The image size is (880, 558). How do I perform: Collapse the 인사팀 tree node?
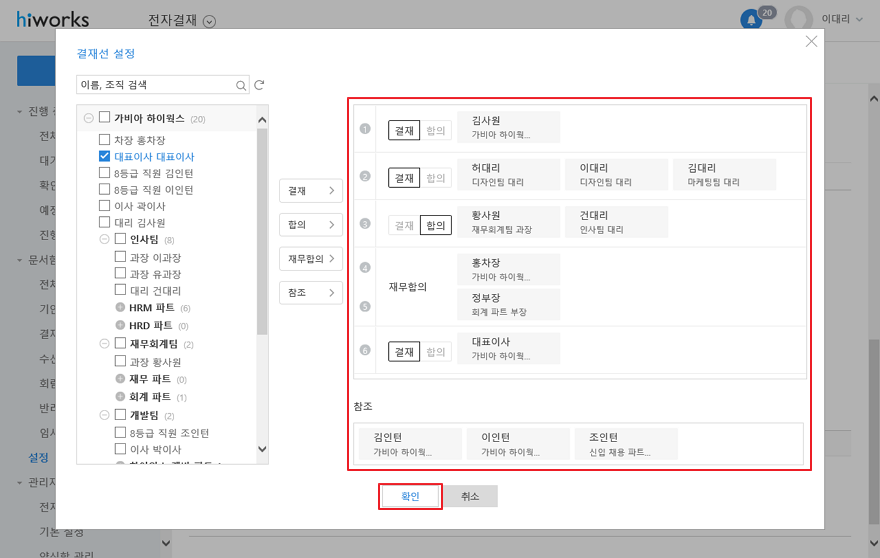coord(105,240)
